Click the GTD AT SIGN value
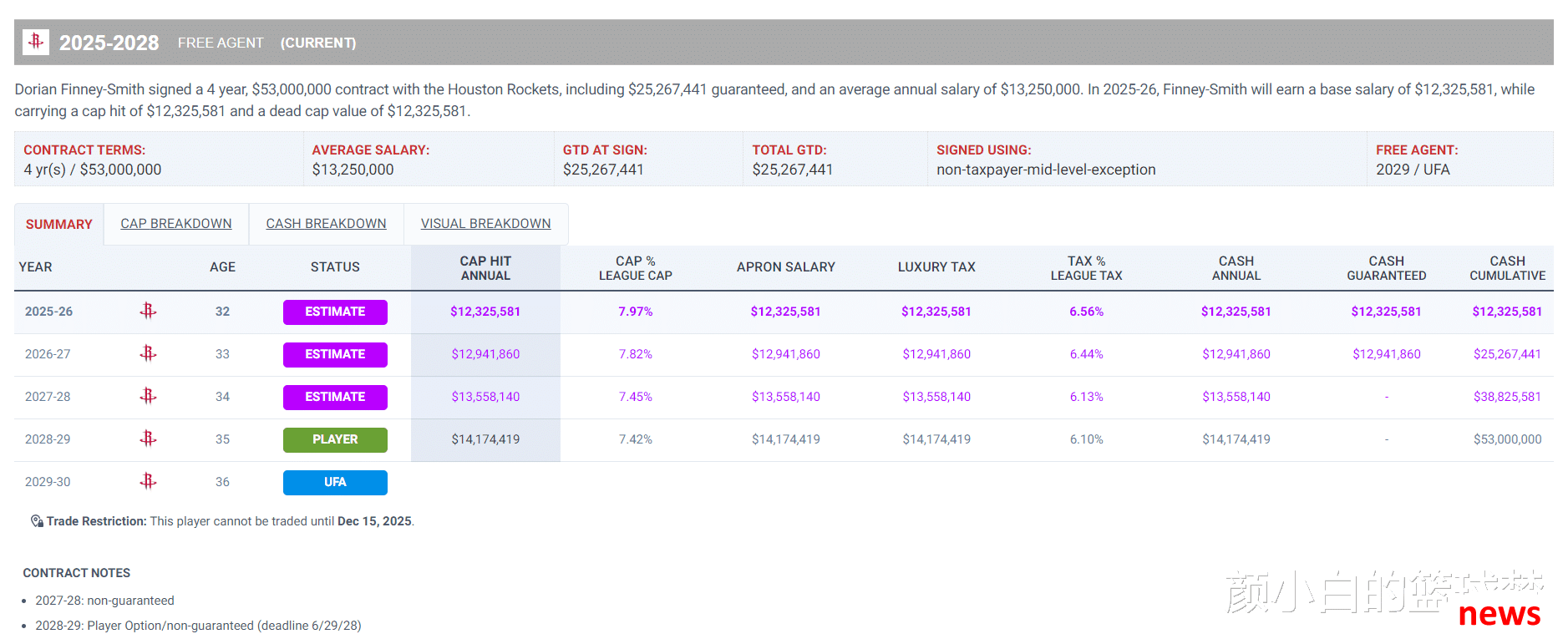 tap(603, 170)
